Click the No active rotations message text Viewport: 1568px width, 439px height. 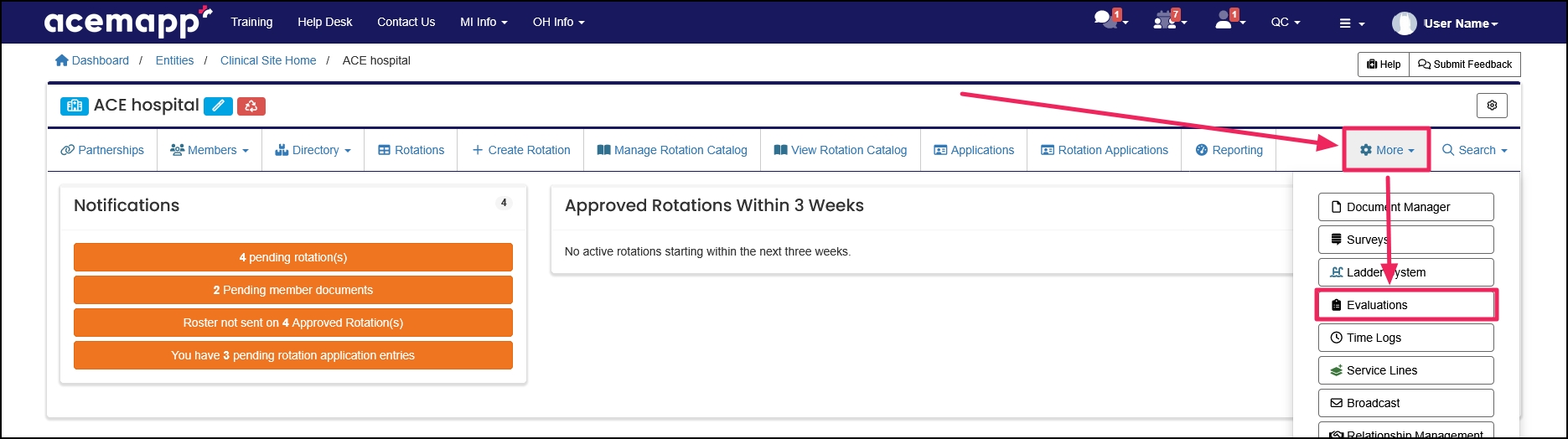(707, 251)
